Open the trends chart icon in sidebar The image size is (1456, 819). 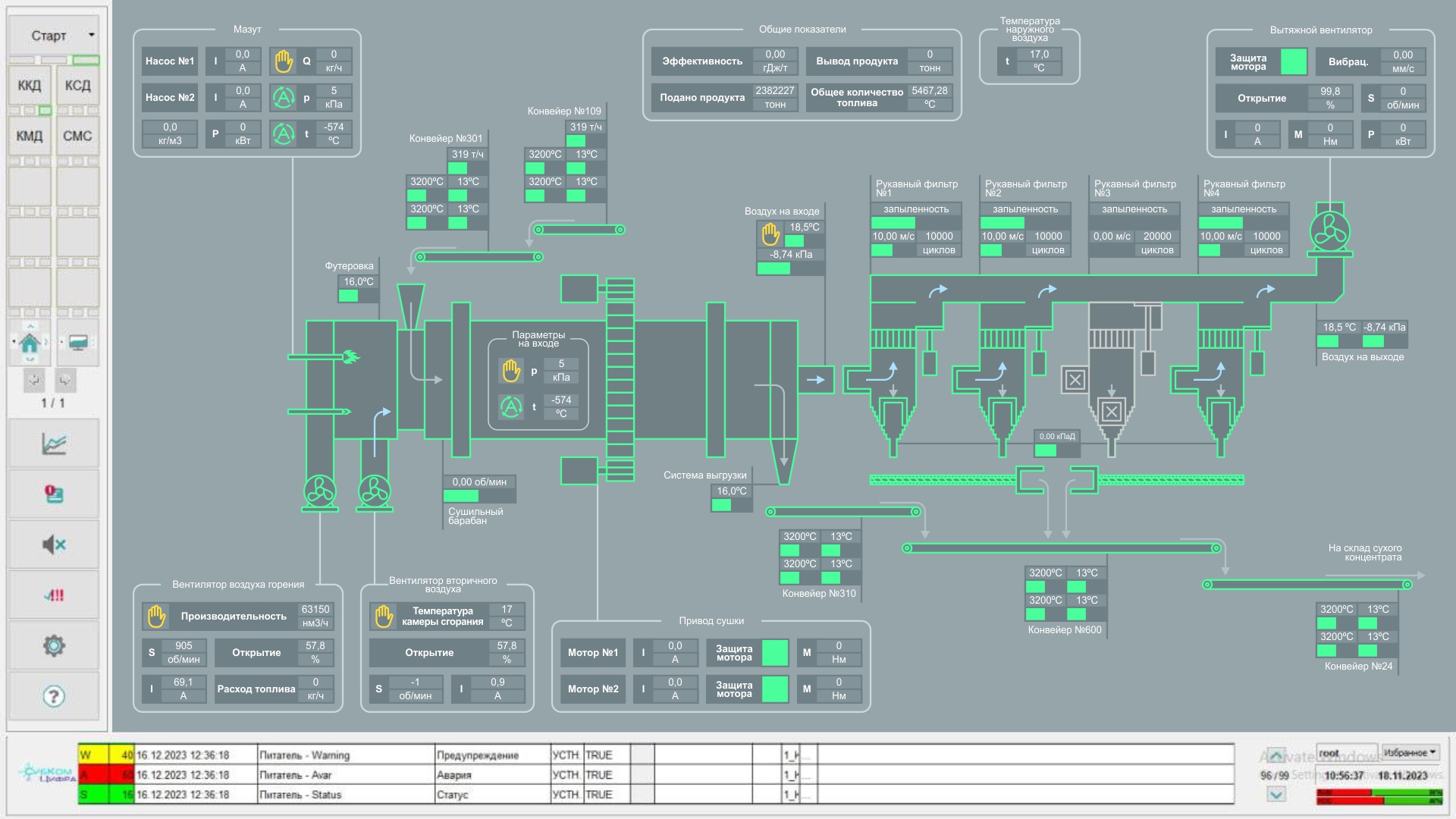coord(53,444)
